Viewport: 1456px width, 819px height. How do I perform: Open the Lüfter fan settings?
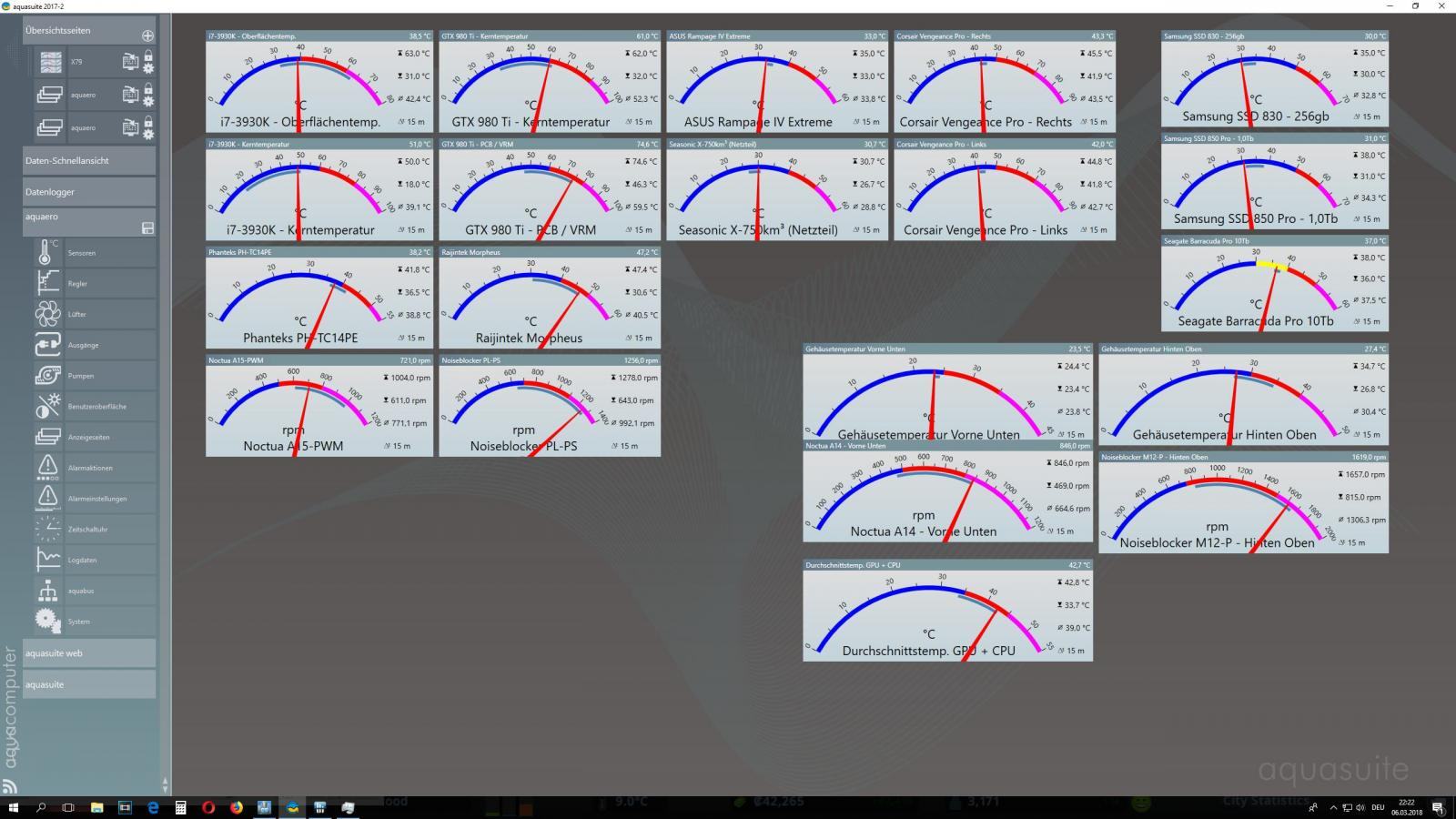[47, 314]
